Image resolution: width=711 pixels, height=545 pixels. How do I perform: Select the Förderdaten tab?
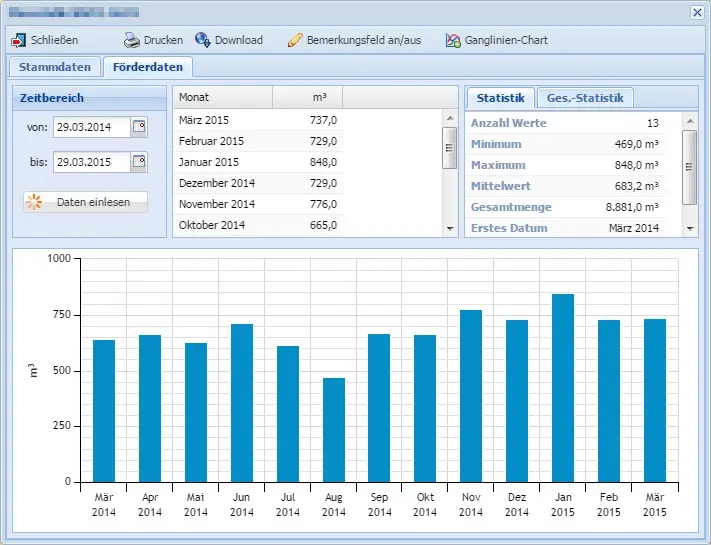tap(148, 67)
